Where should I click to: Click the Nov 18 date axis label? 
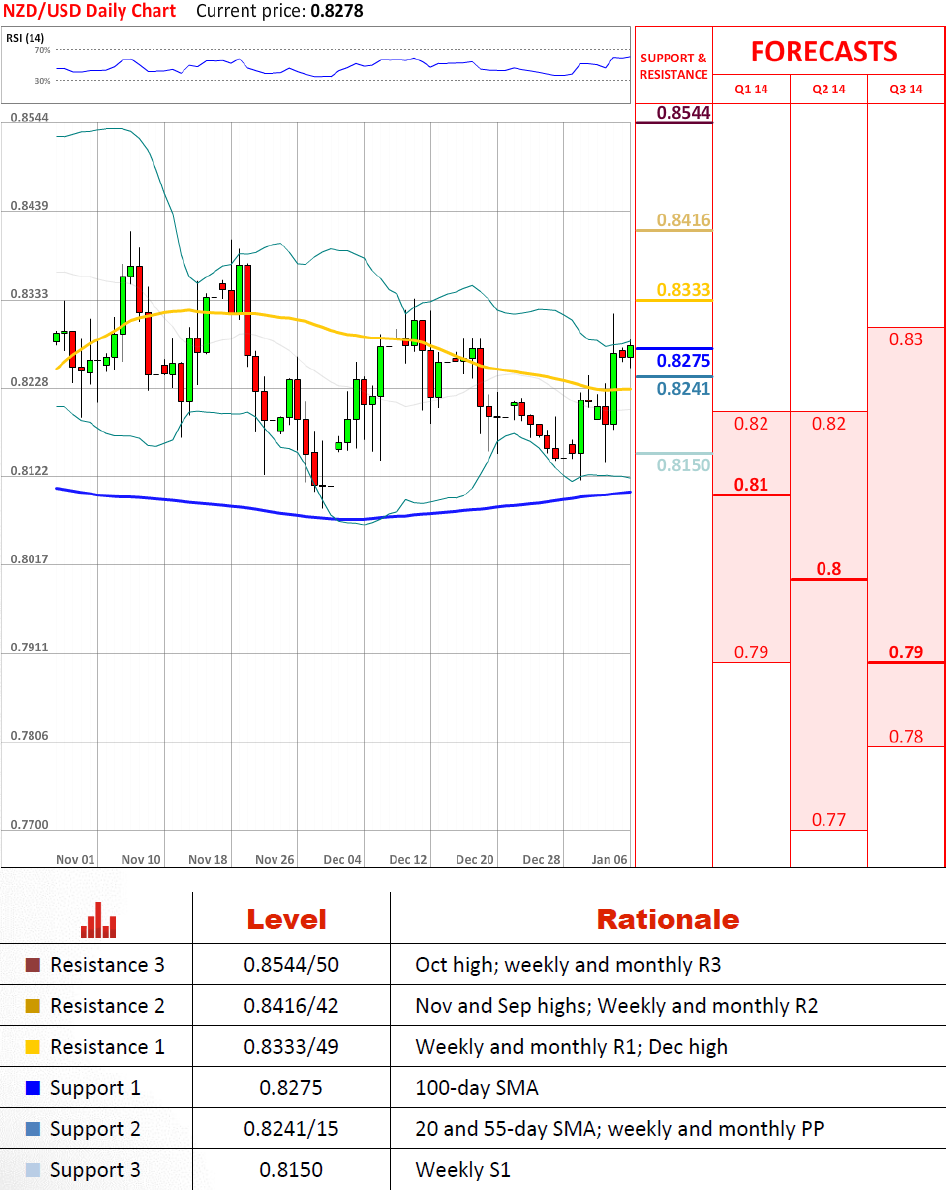tap(208, 859)
